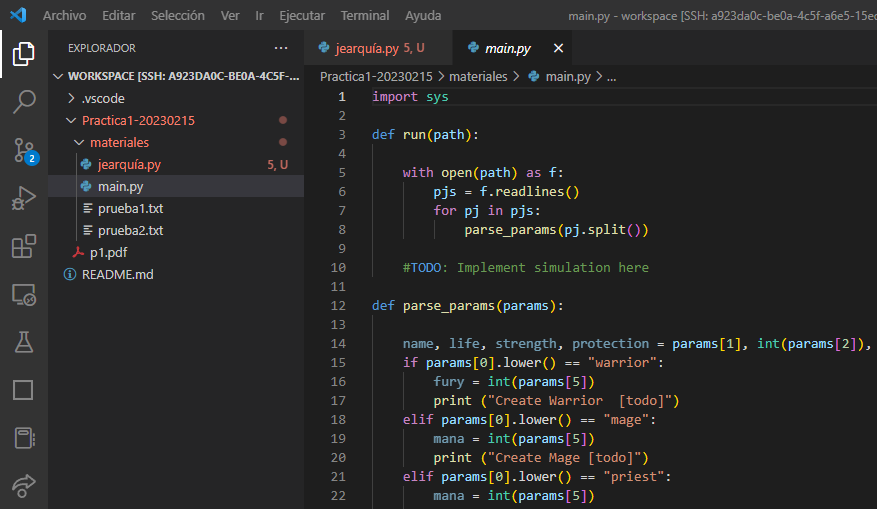The height and width of the screenshot is (509, 877).
Task: Click the '5, U' status beside jearquía.py in tree
Action: (277, 164)
